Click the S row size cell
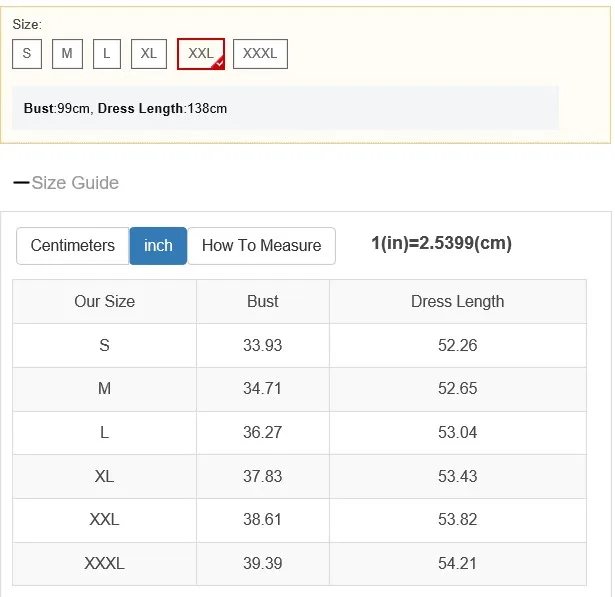This screenshot has width=615, height=597. (x=104, y=346)
